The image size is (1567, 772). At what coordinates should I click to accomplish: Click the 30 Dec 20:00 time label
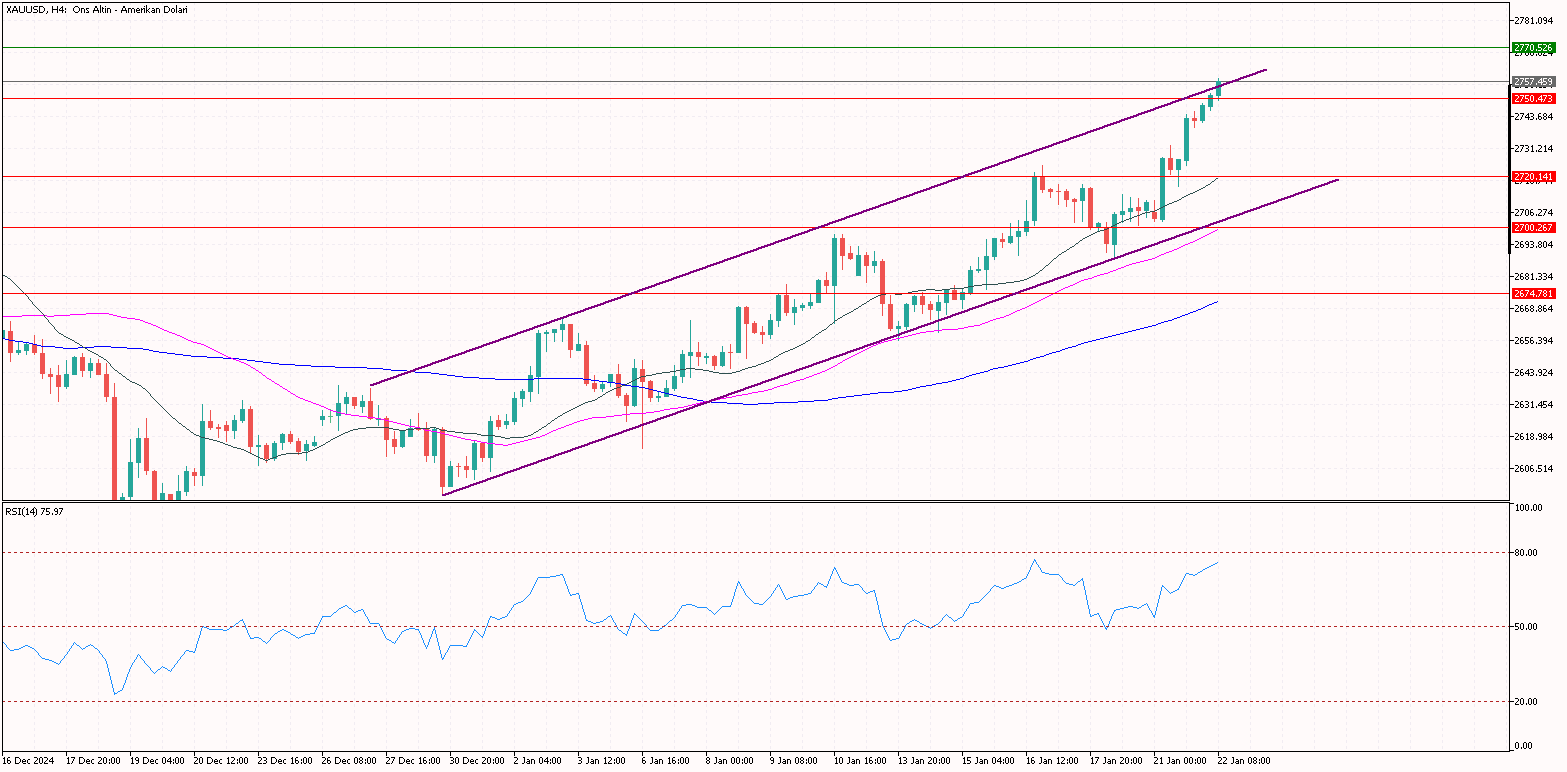tap(479, 760)
